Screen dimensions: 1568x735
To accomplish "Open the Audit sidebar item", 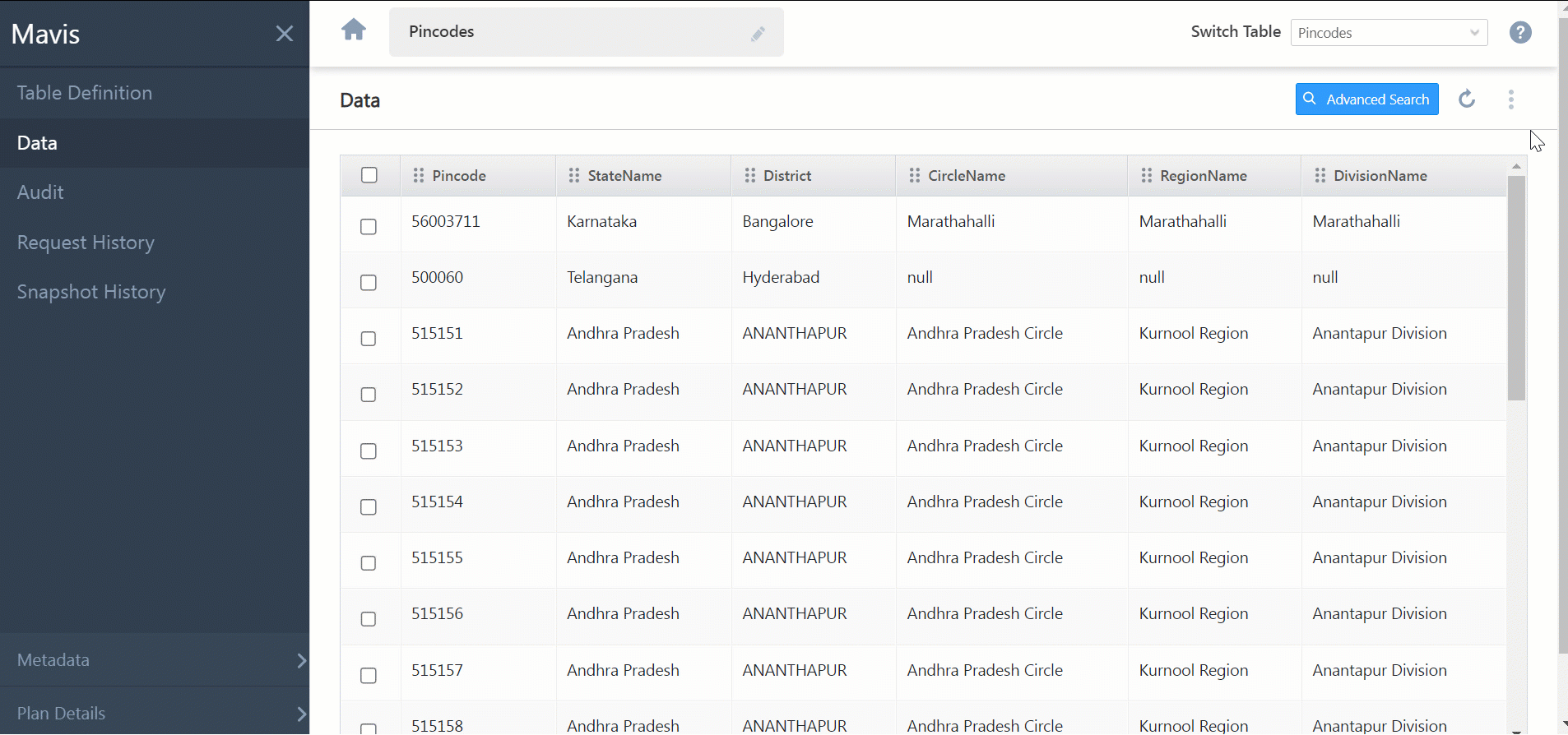I will coord(40,192).
